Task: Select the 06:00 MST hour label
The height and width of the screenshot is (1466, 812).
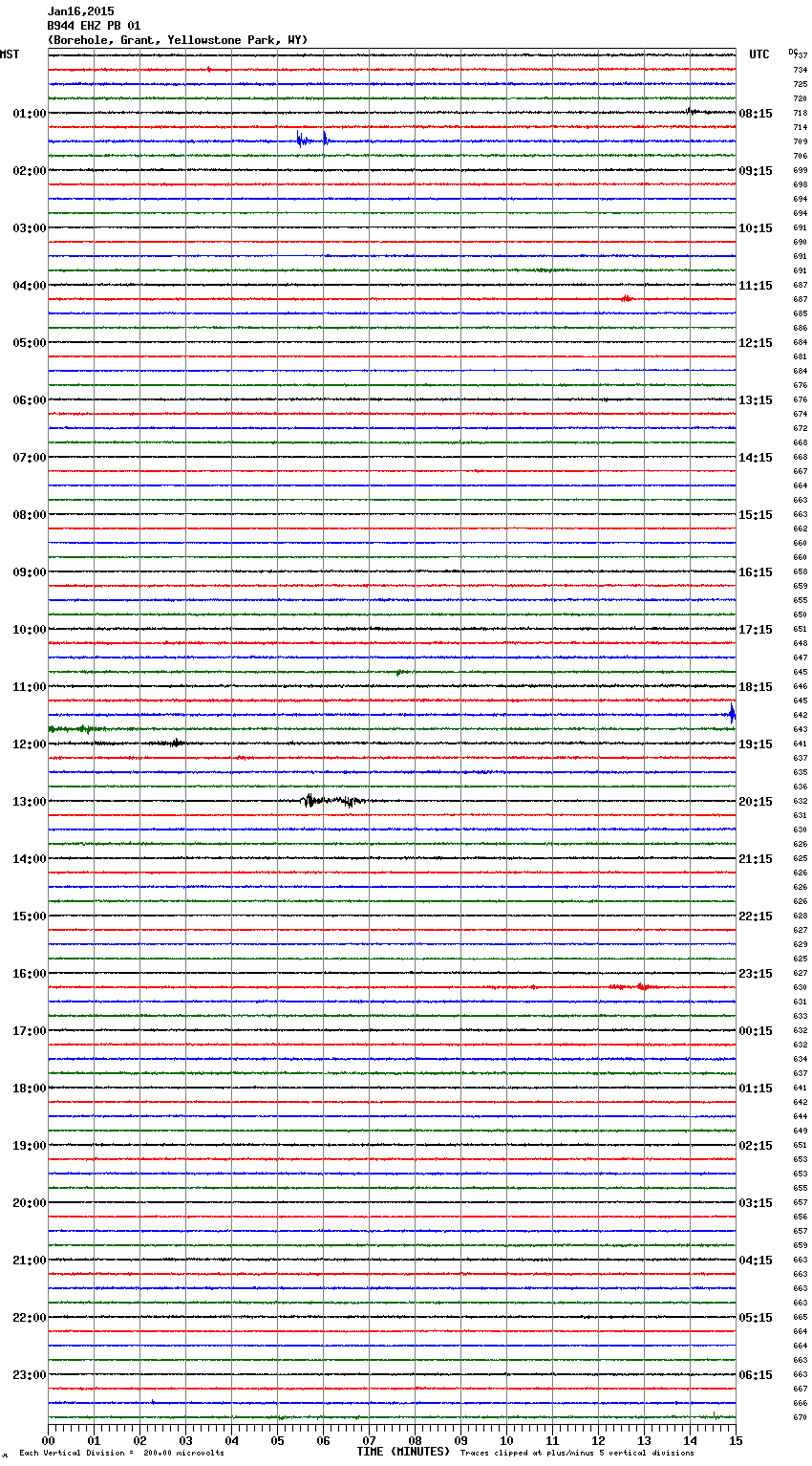Action: coord(30,400)
